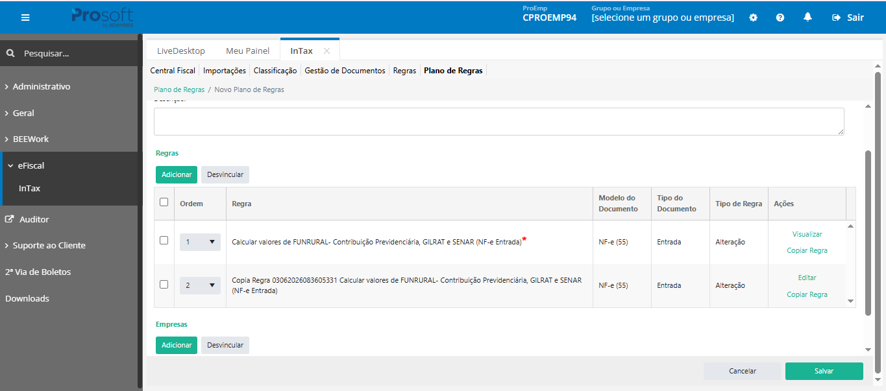Open Central Fiscal menu
886x391 pixels.
coord(172,71)
